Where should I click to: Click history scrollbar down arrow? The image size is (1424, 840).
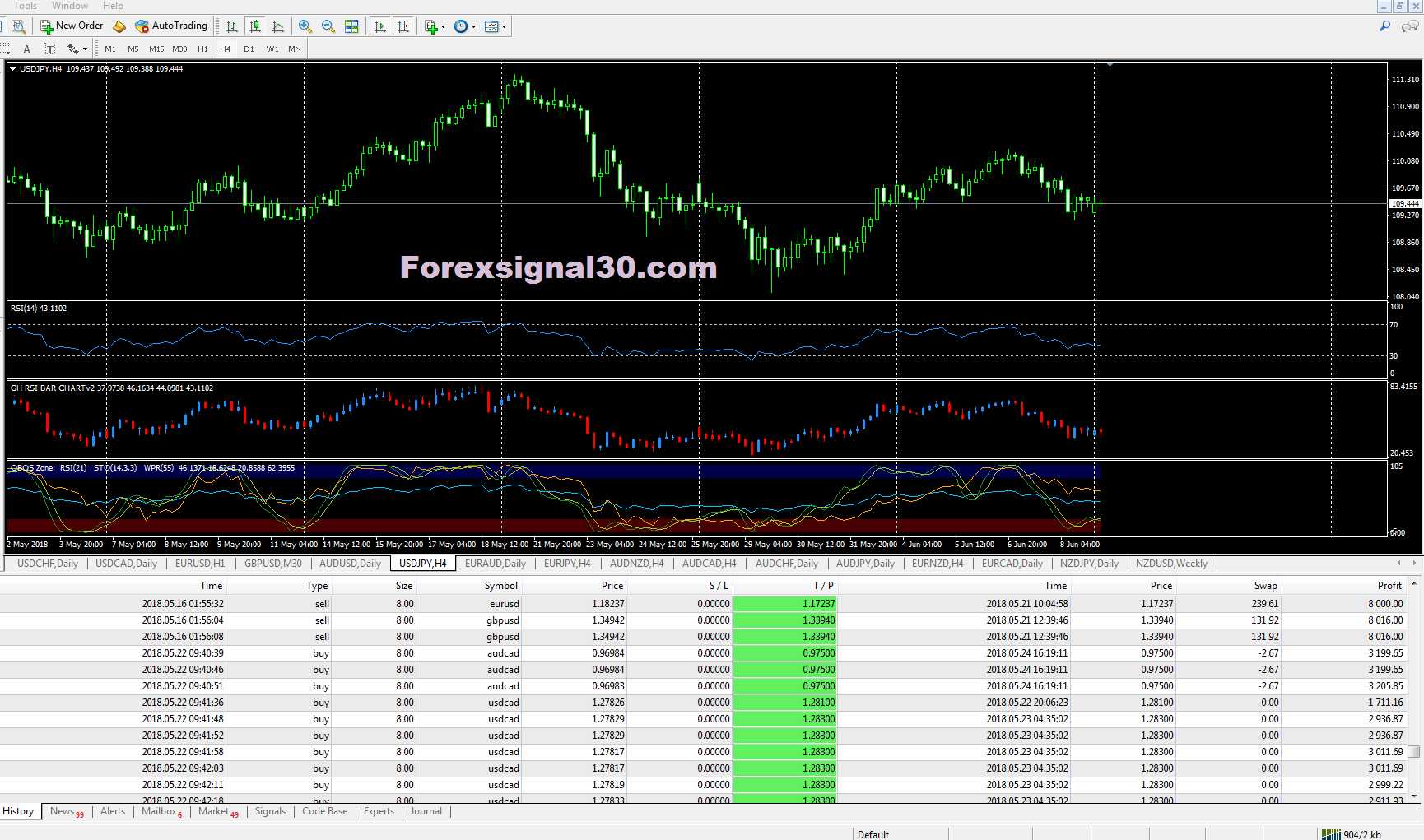click(1414, 796)
